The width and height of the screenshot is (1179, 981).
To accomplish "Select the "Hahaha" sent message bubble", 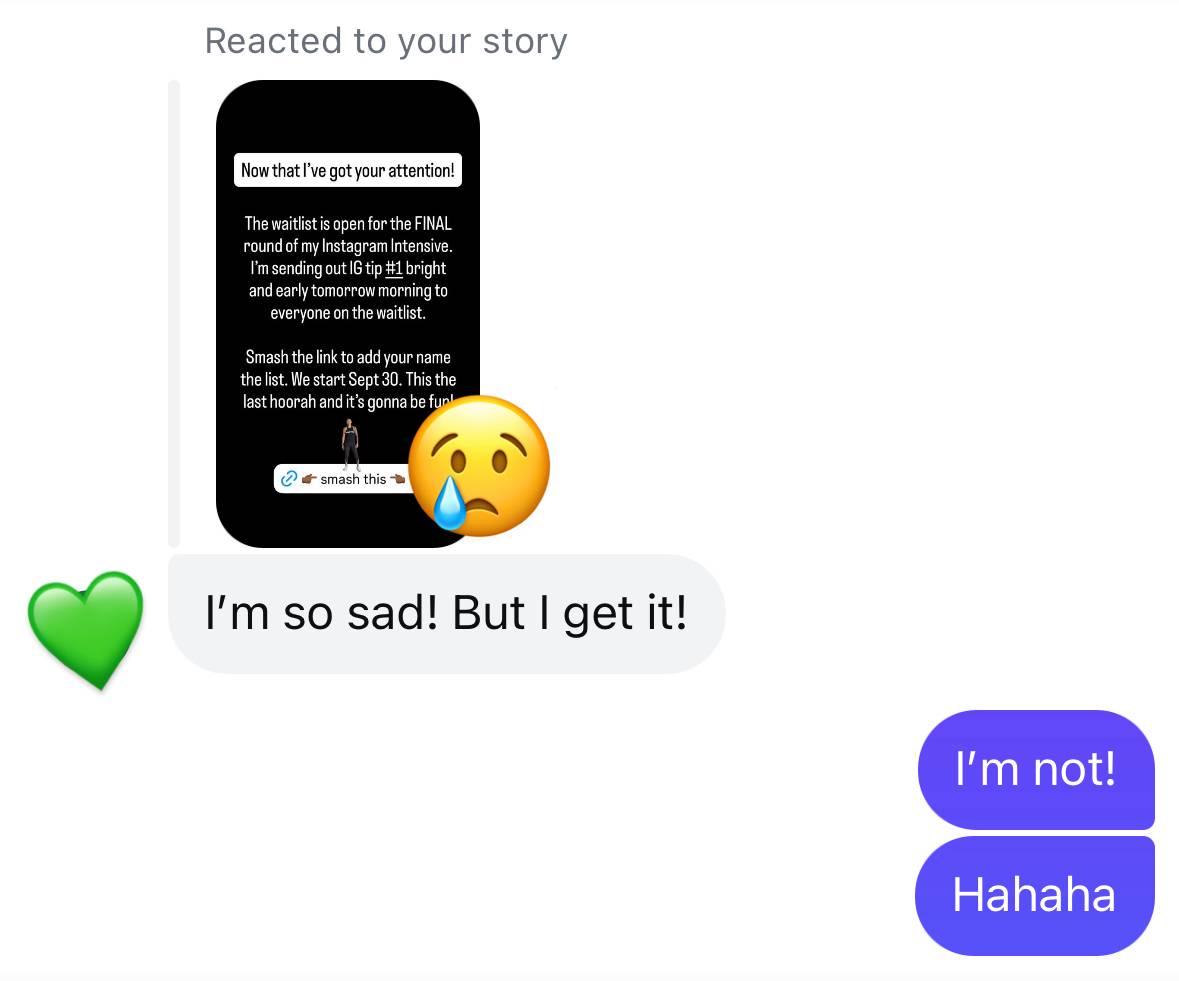I will coord(1035,895).
